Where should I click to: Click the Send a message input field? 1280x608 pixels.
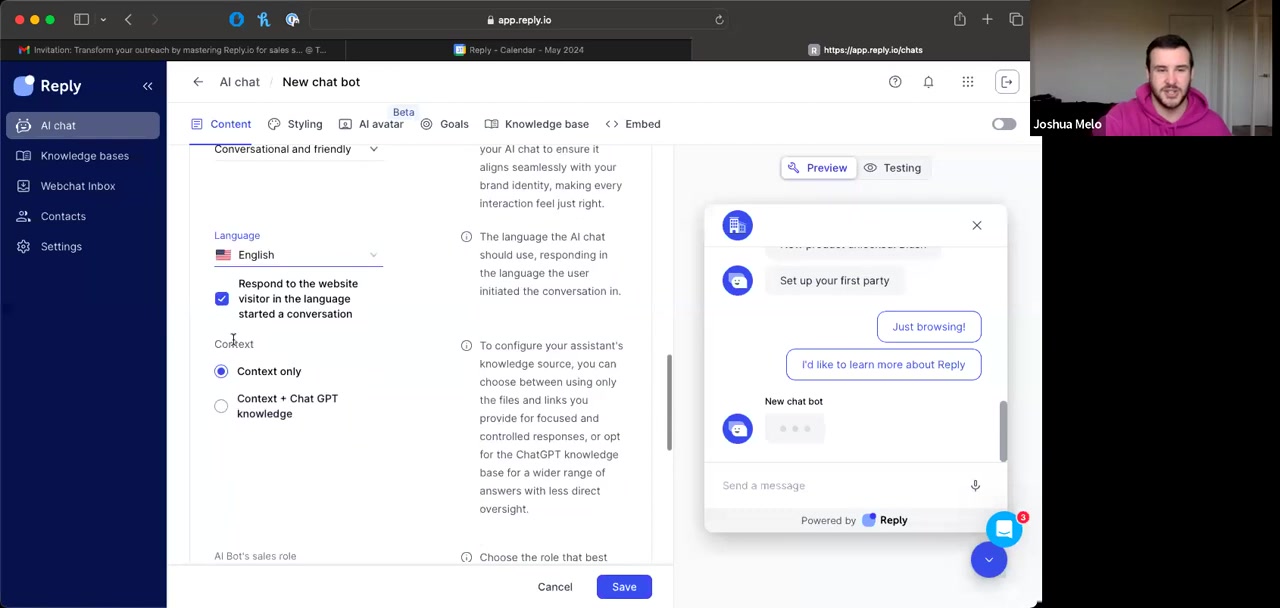click(838, 486)
